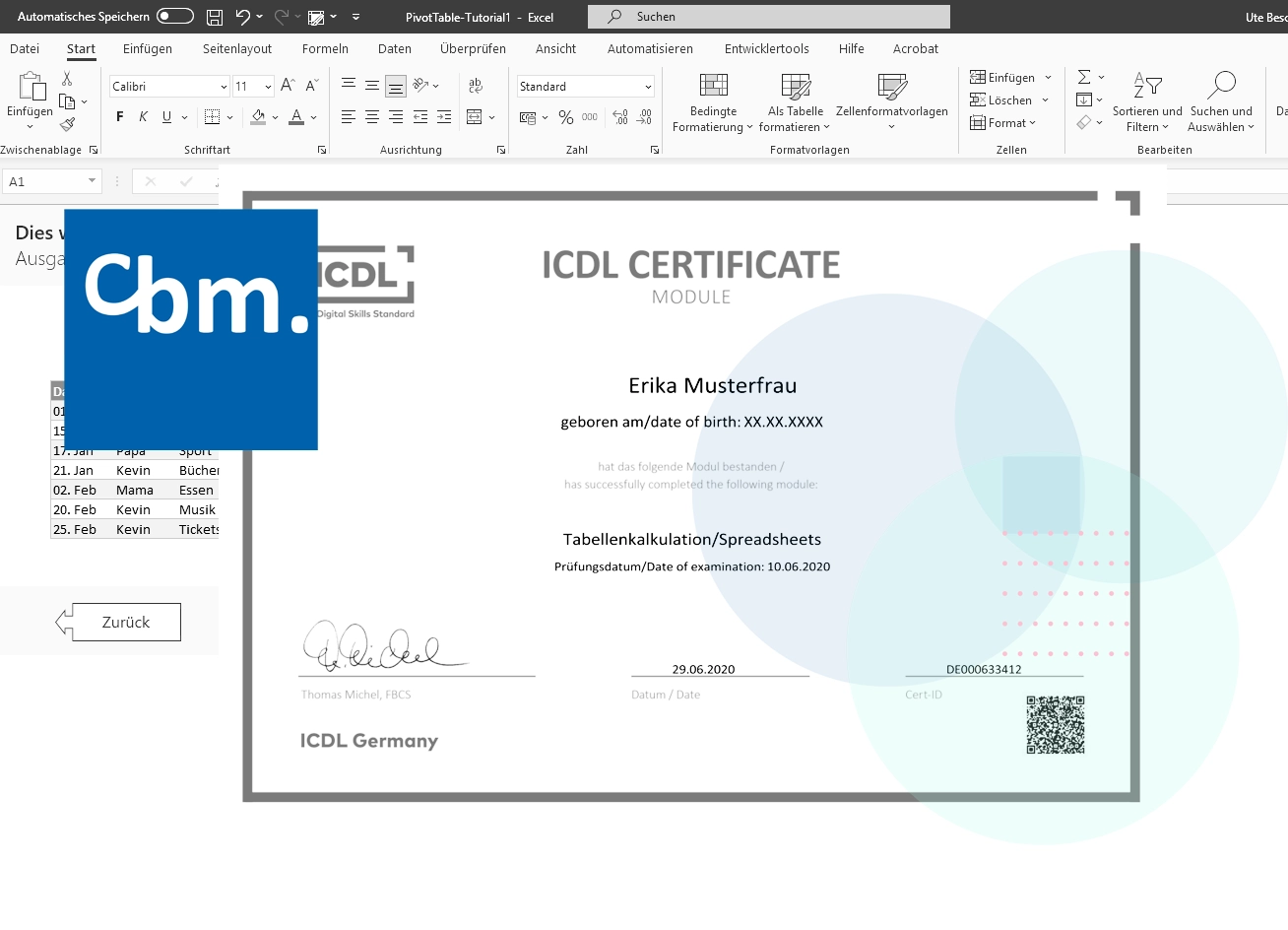Toggle italic K formatting
The height and width of the screenshot is (930, 1288).
pyautogui.click(x=144, y=117)
